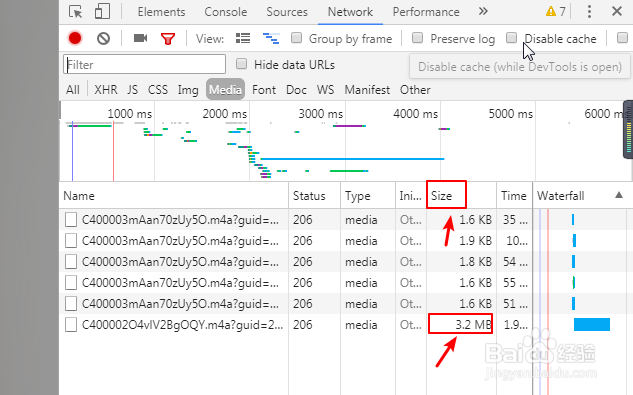Click the 1000 ms timeline overview marker
633x395 pixels.
[130, 114]
